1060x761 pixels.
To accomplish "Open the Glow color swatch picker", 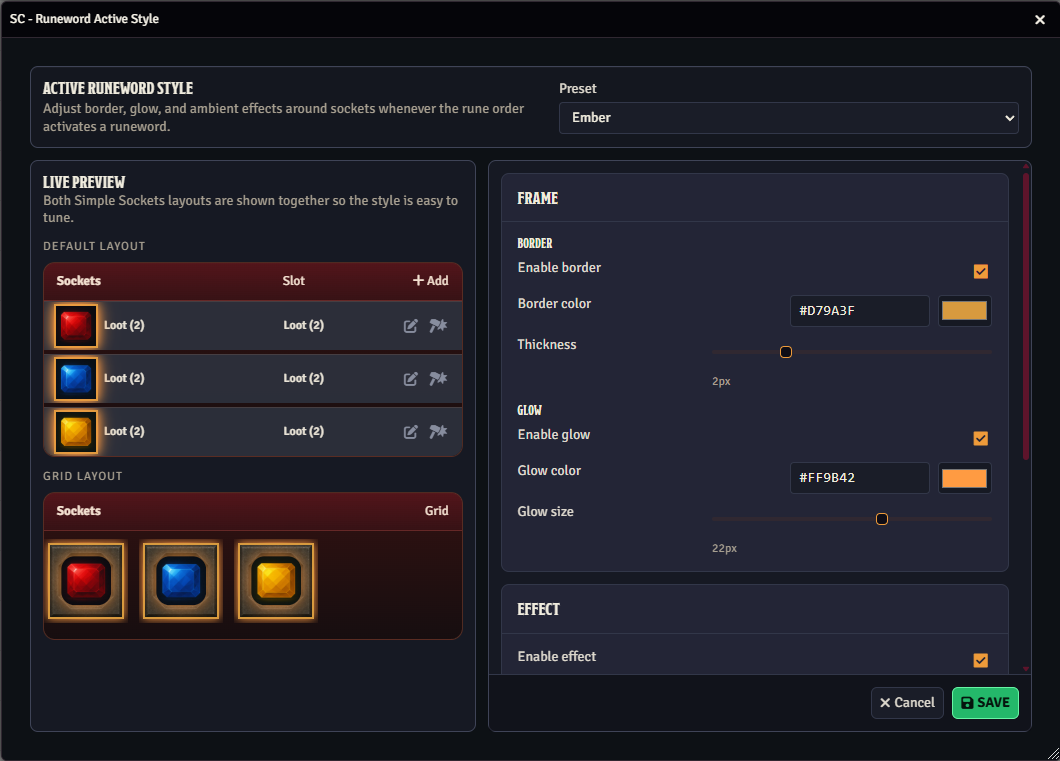I will click(964, 478).
